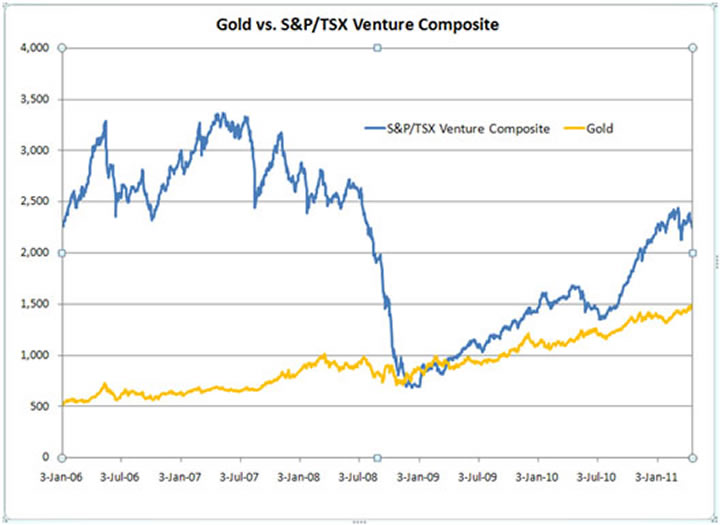Click the top-left corner resize handle
Viewport: 720px width, 525px height.
[x=62, y=47]
